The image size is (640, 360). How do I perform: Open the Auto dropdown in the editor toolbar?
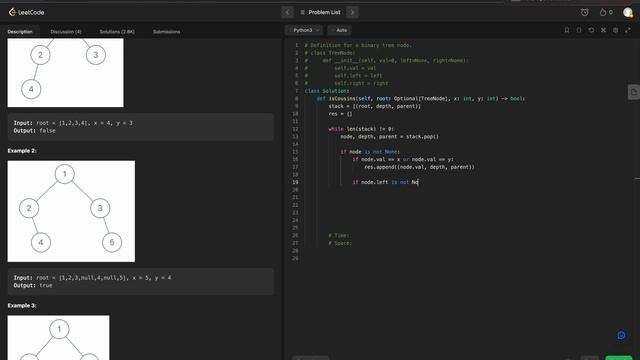point(339,30)
